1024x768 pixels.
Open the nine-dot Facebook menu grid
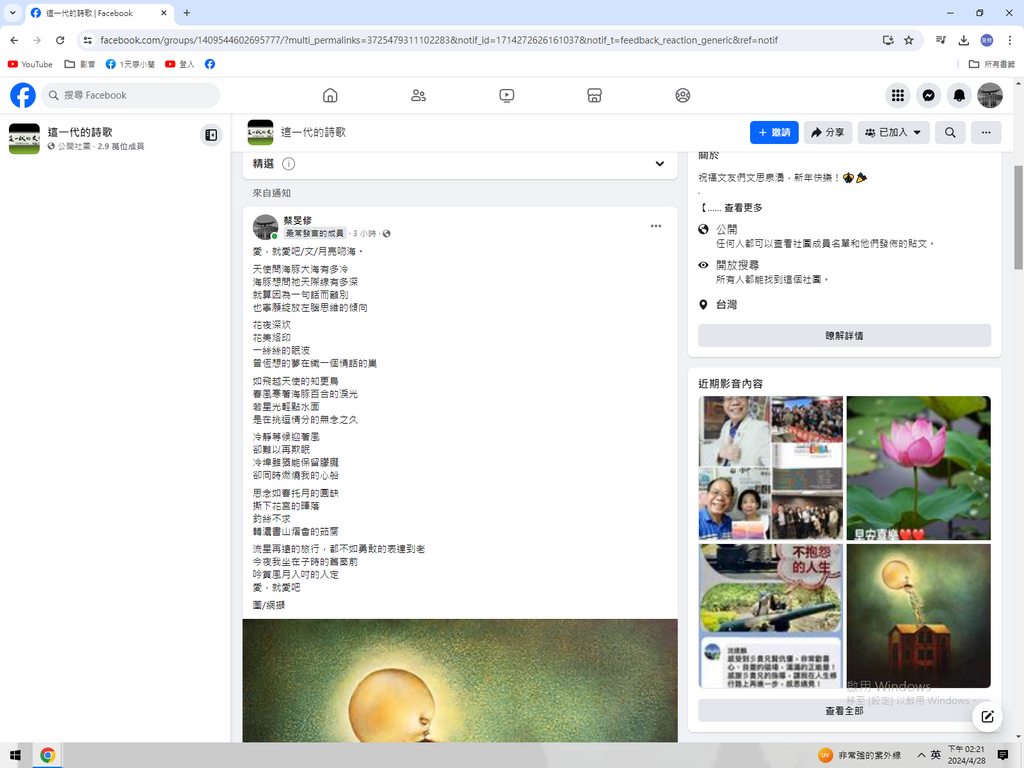(x=897, y=95)
